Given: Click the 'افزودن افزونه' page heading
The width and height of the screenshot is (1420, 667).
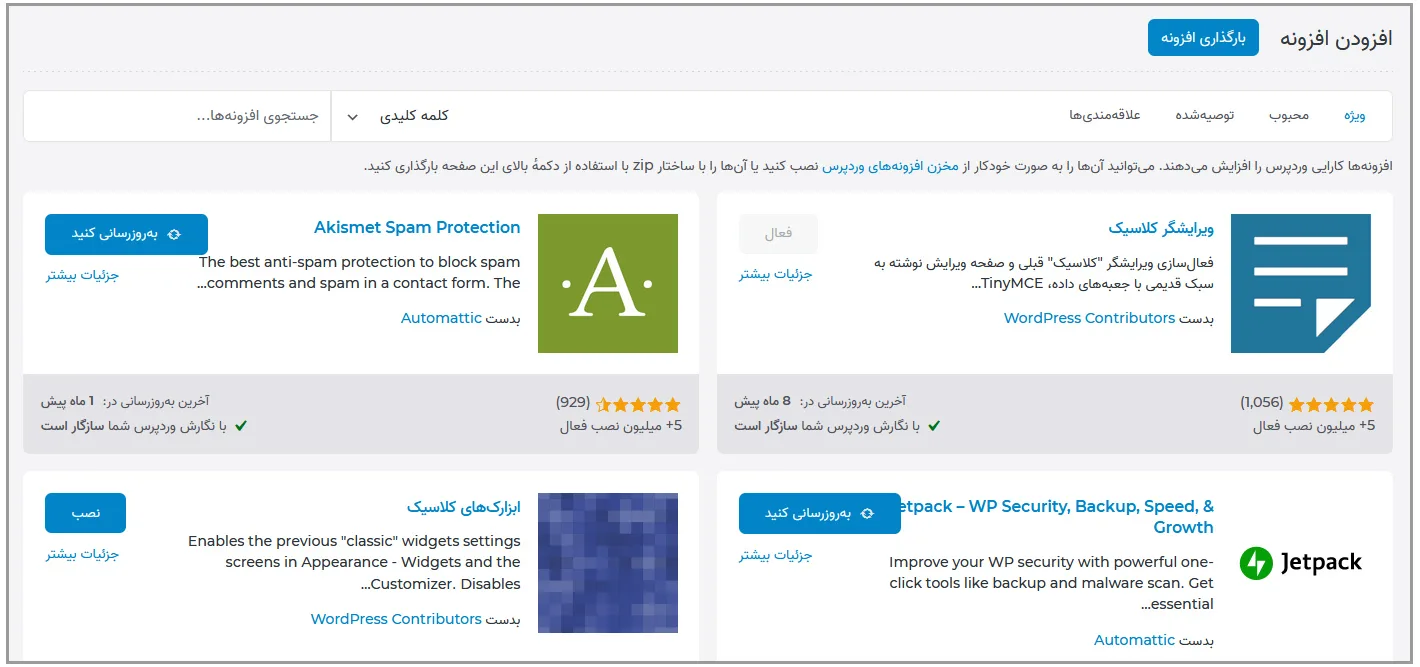Looking at the screenshot, I should pos(1336,38).
